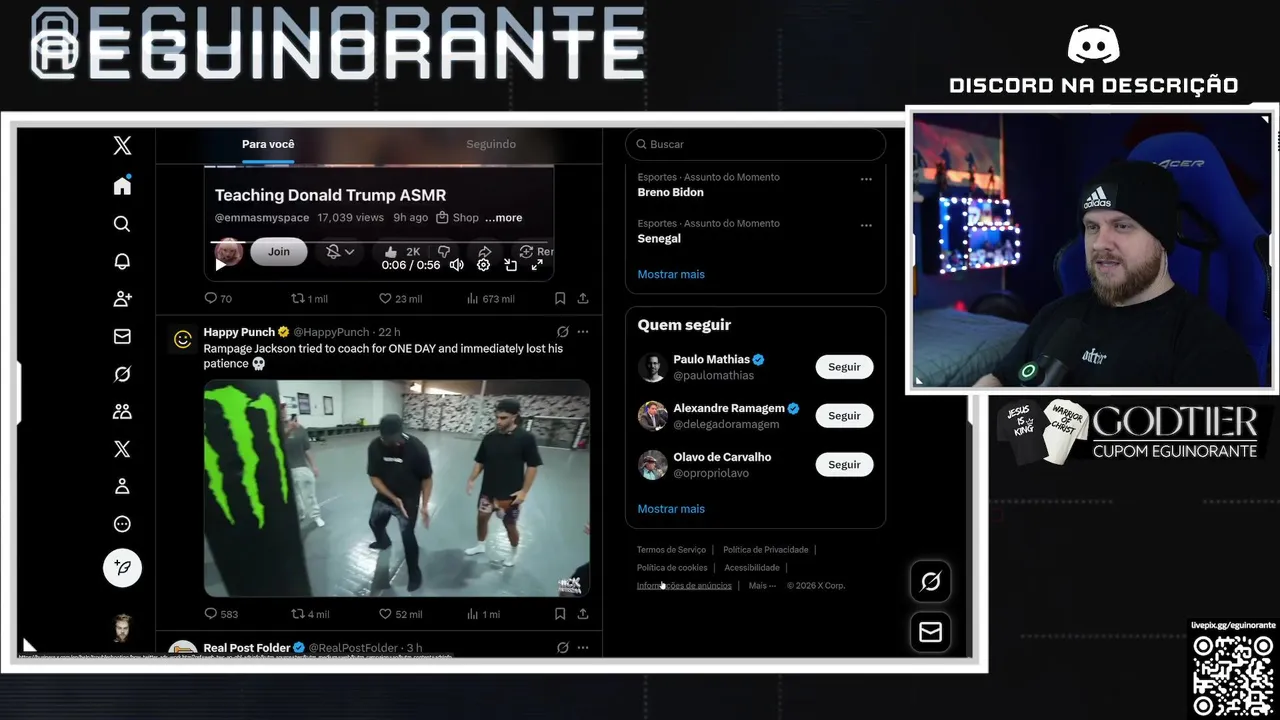Open the Breno Bidon trending topic
The width and height of the screenshot is (1280, 720).
click(670, 192)
